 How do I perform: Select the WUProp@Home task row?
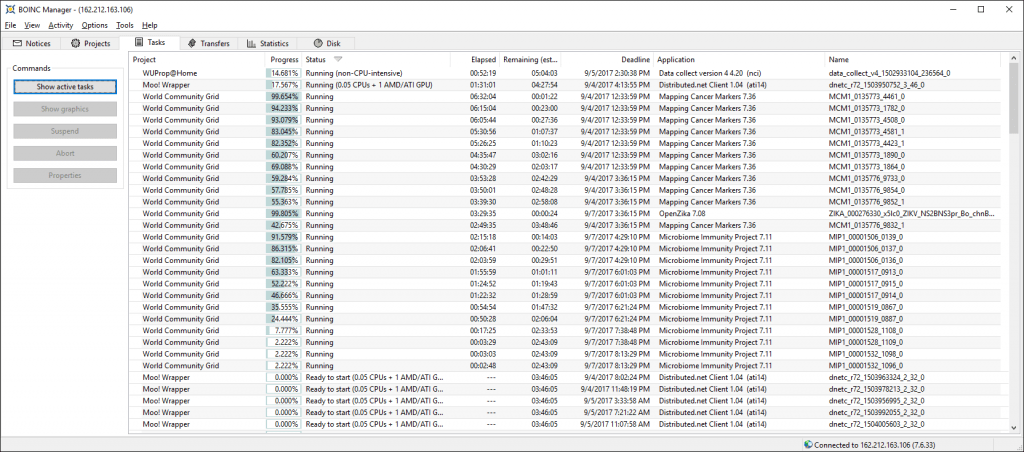(x=564, y=73)
